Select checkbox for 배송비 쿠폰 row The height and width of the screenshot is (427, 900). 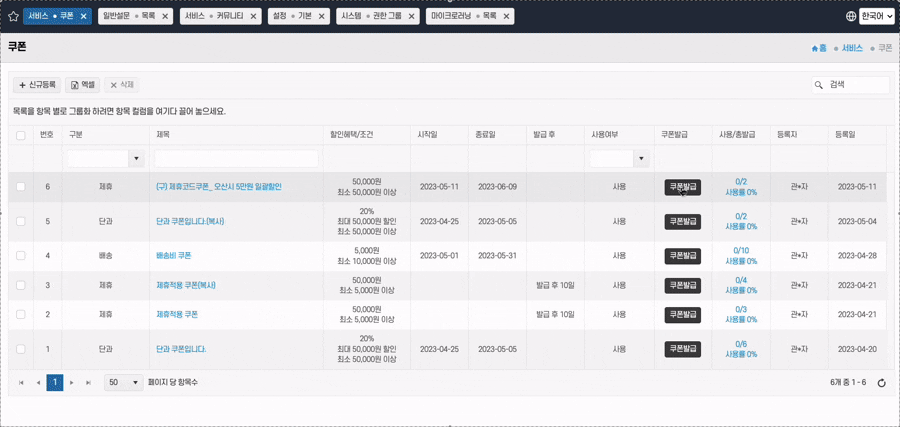(x=21, y=256)
